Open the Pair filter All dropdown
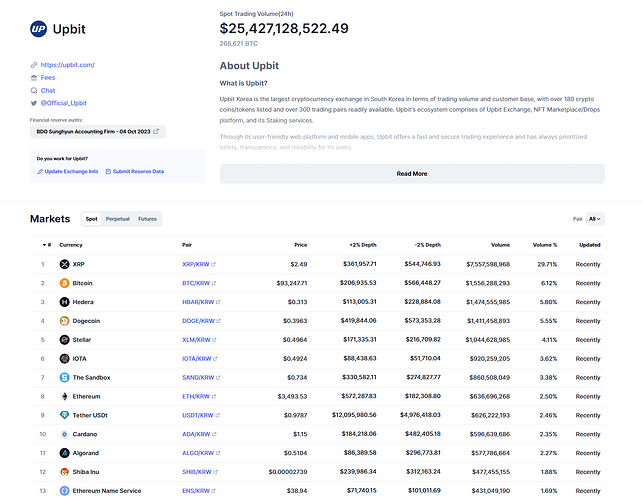Screen dimensions: 643x500 pyautogui.click(x=595, y=219)
